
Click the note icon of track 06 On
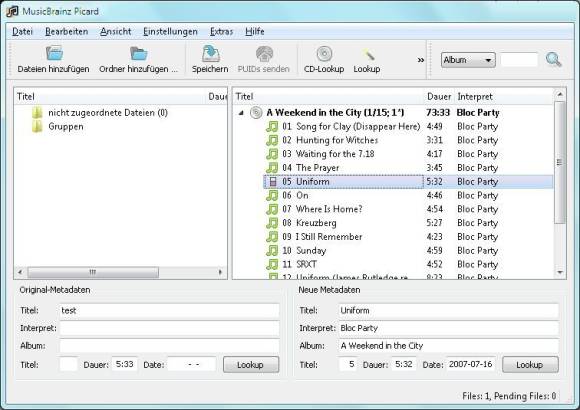272,195
